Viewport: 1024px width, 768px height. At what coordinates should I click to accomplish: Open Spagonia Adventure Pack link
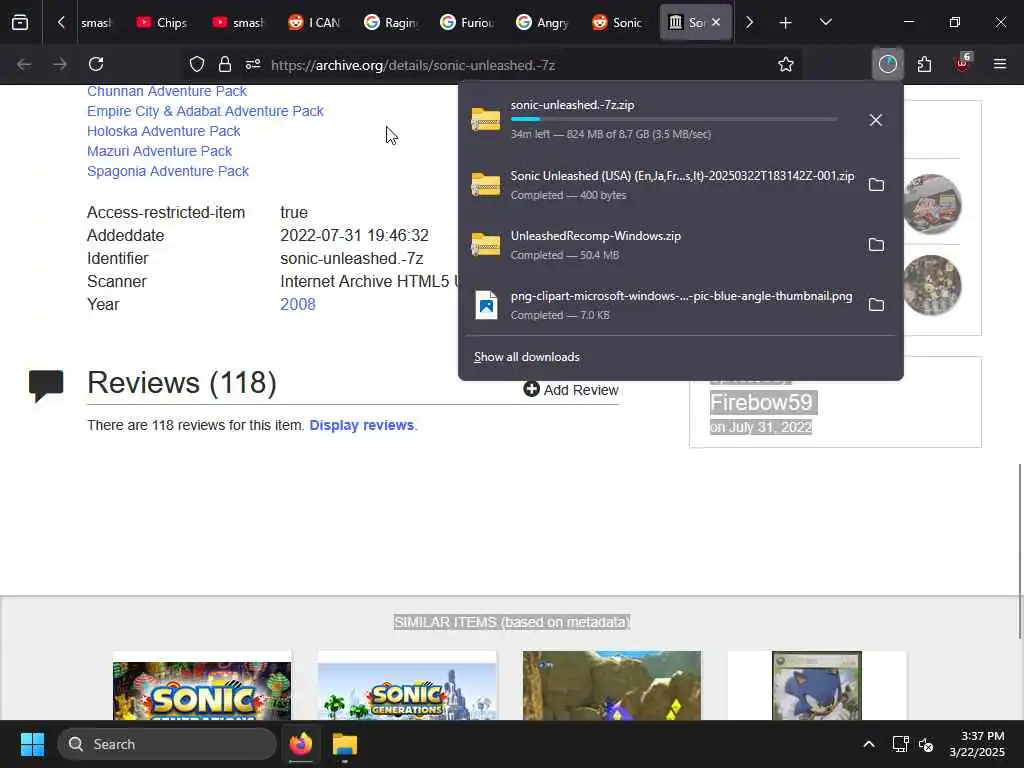168,171
